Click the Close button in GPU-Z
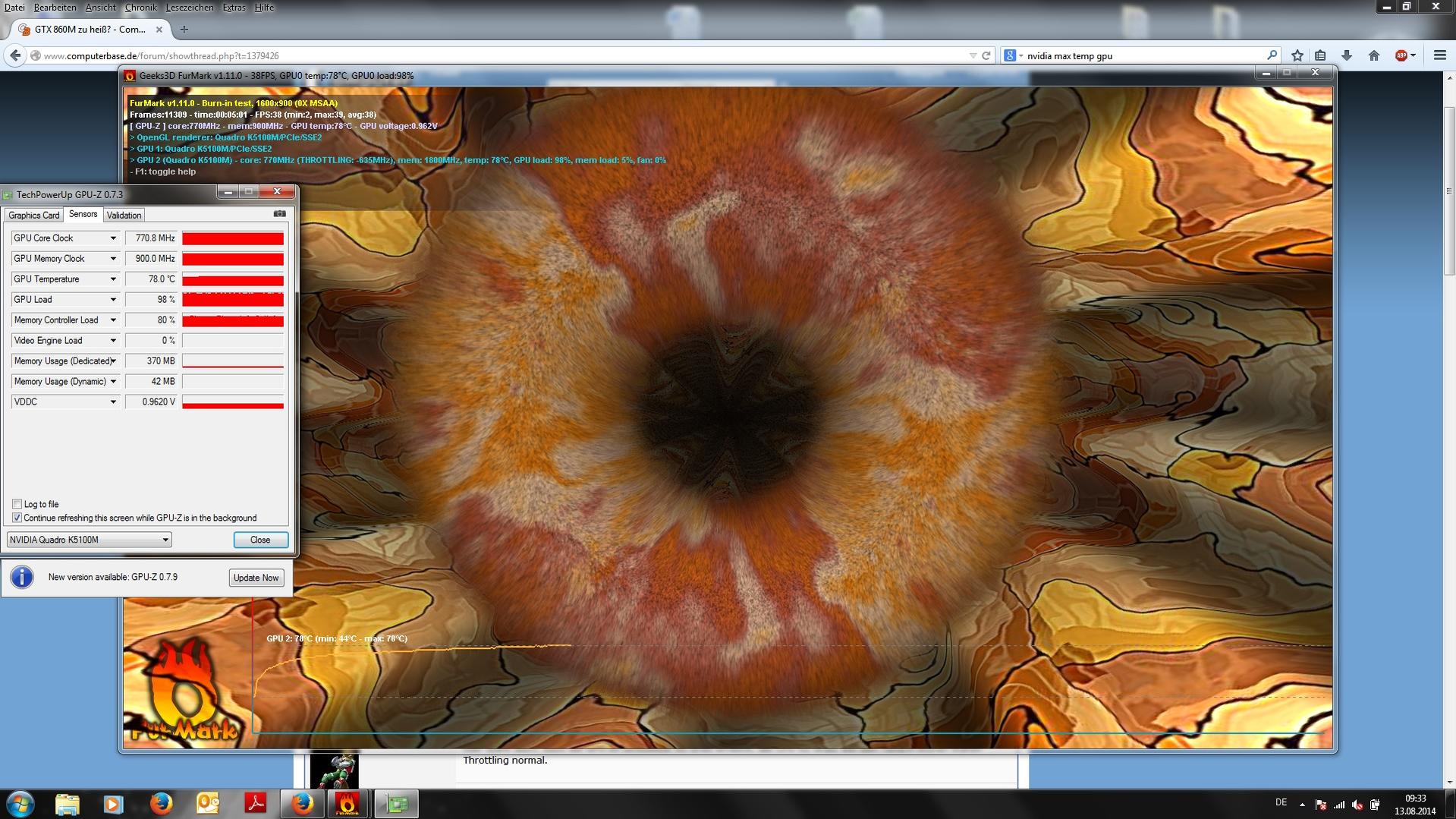 260,540
